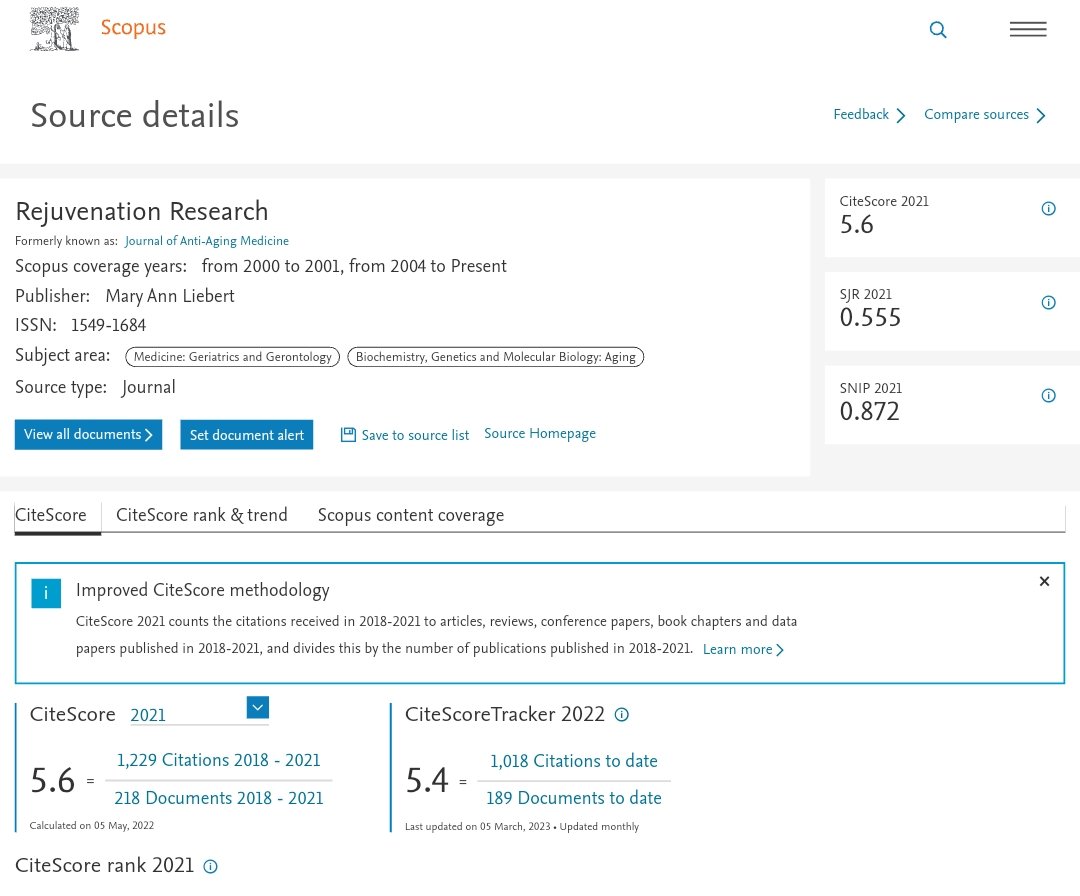Click the Elsevier tree logo
Image resolution: width=1080 pixels, height=896 pixels.
pos(54,29)
